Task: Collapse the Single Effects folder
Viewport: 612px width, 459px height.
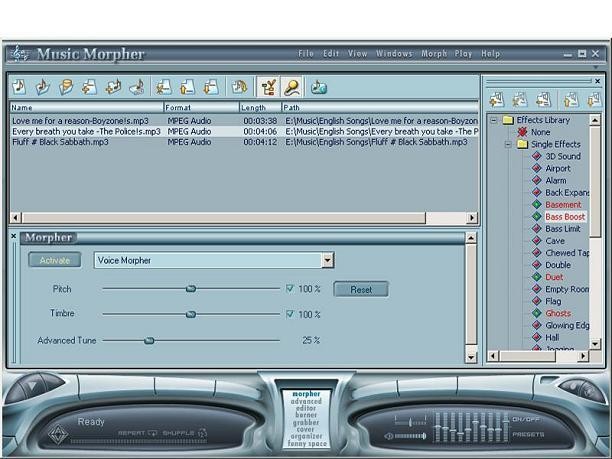Action: (x=508, y=144)
